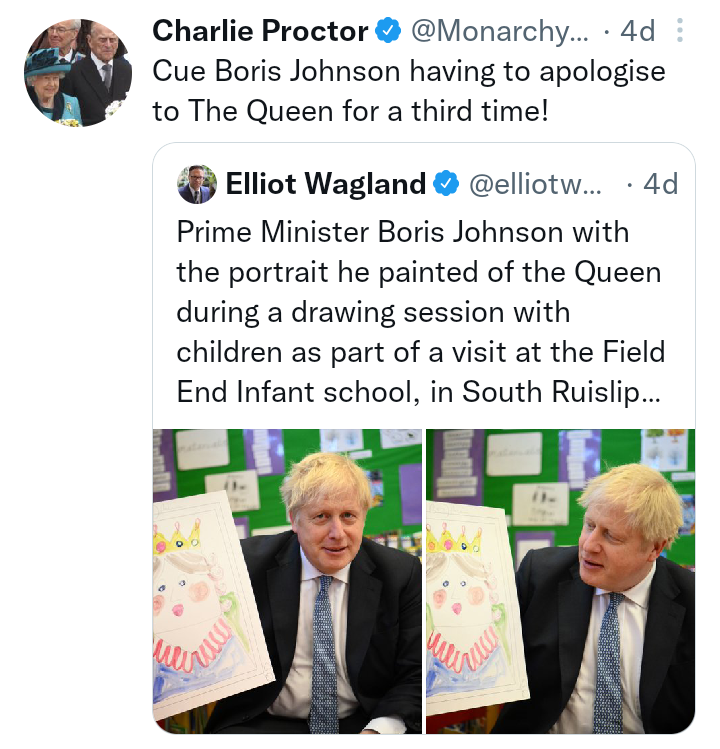This screenshot has width=720, height=749.
Task: Click the @elliotw… handle
Action: [x=535, y=184]
